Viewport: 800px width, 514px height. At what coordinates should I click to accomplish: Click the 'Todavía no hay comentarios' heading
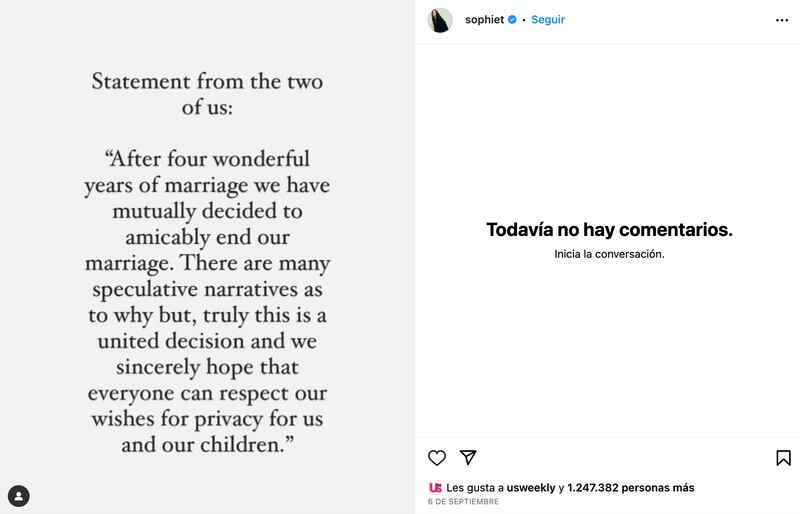tap(609, 230)
